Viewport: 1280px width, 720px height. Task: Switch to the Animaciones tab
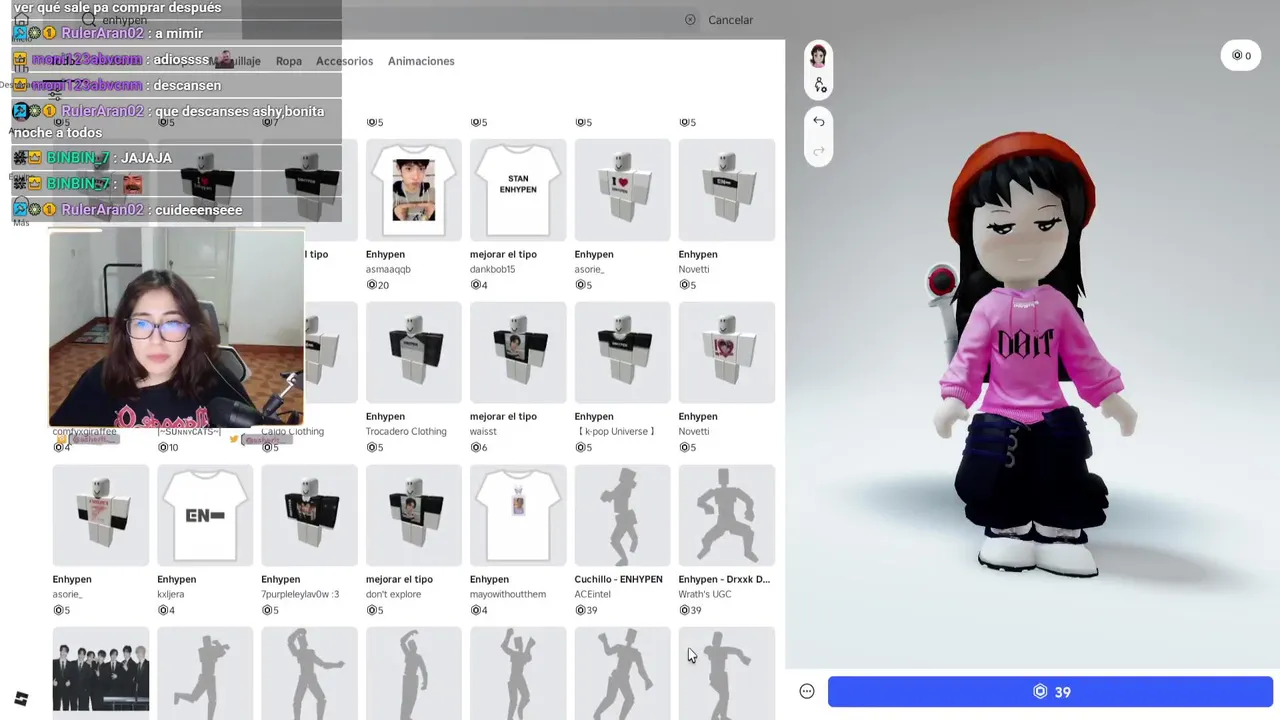coord(421,61)
